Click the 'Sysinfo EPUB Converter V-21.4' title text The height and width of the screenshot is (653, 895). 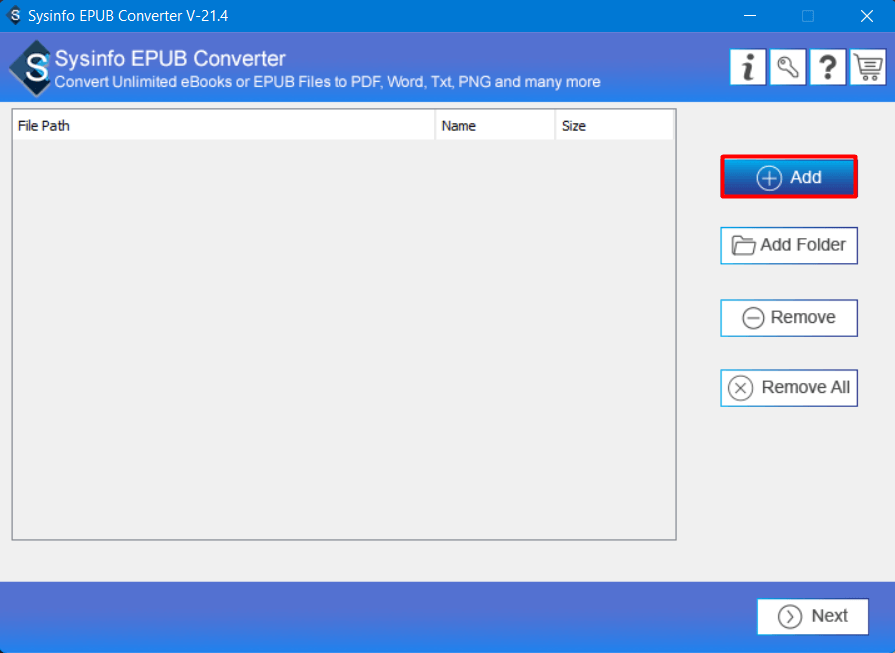(x=128, y=16)
